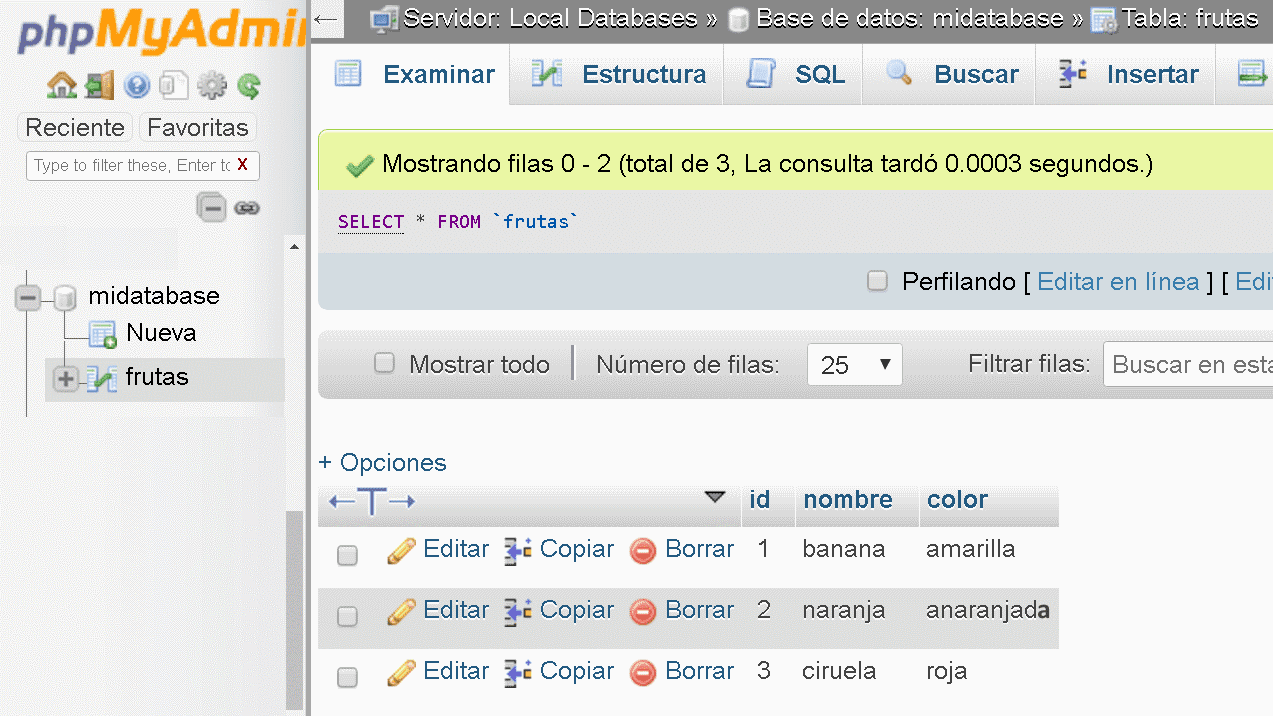This screenshot has height=716, width=1273.
Task: Open the Número de filas dropdown
Action: tap(854, 365)
